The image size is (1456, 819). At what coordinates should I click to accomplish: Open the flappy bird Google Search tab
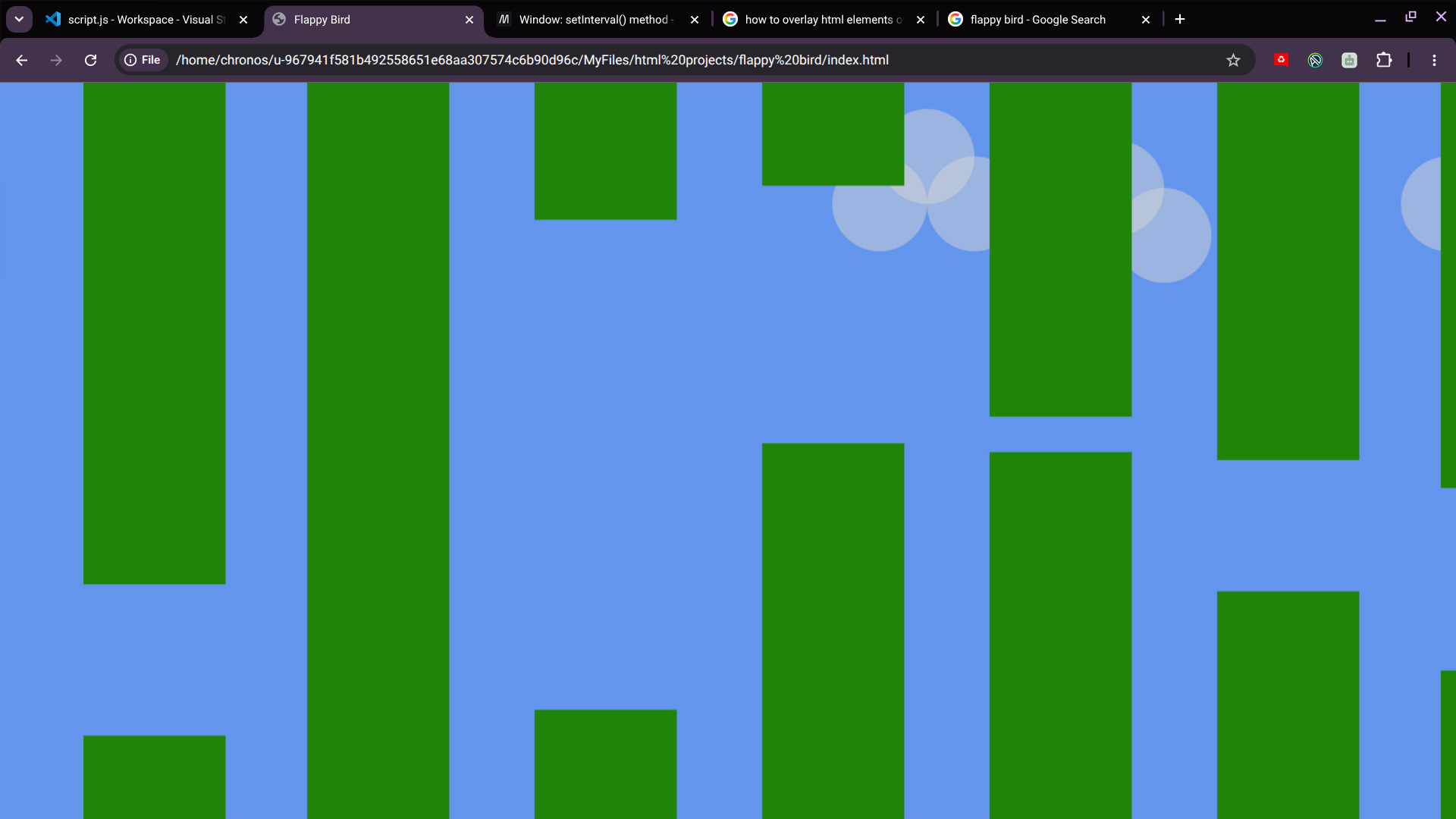pos(1050,20)
